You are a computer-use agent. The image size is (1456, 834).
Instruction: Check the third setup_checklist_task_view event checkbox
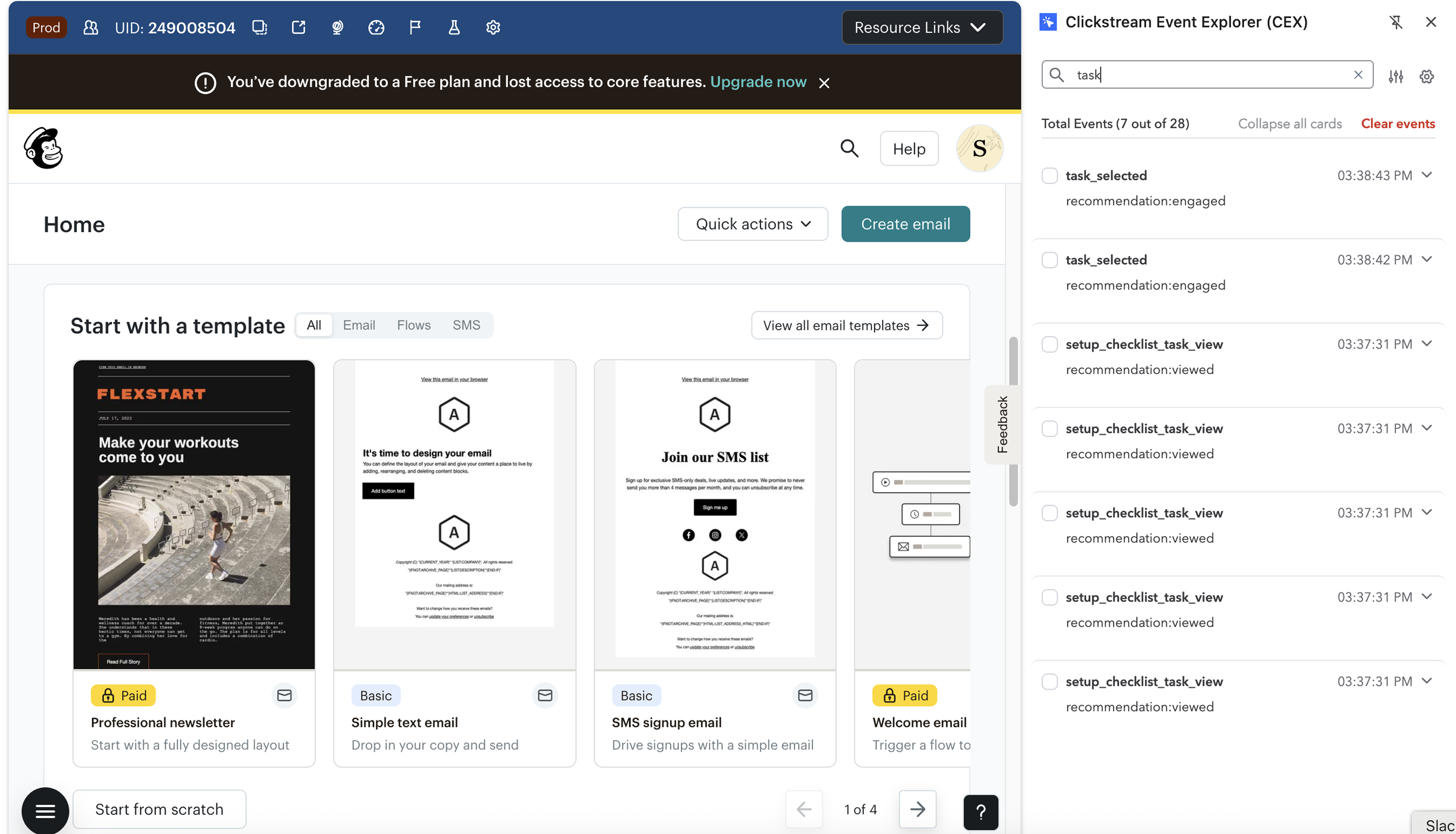pos(1050,513)
